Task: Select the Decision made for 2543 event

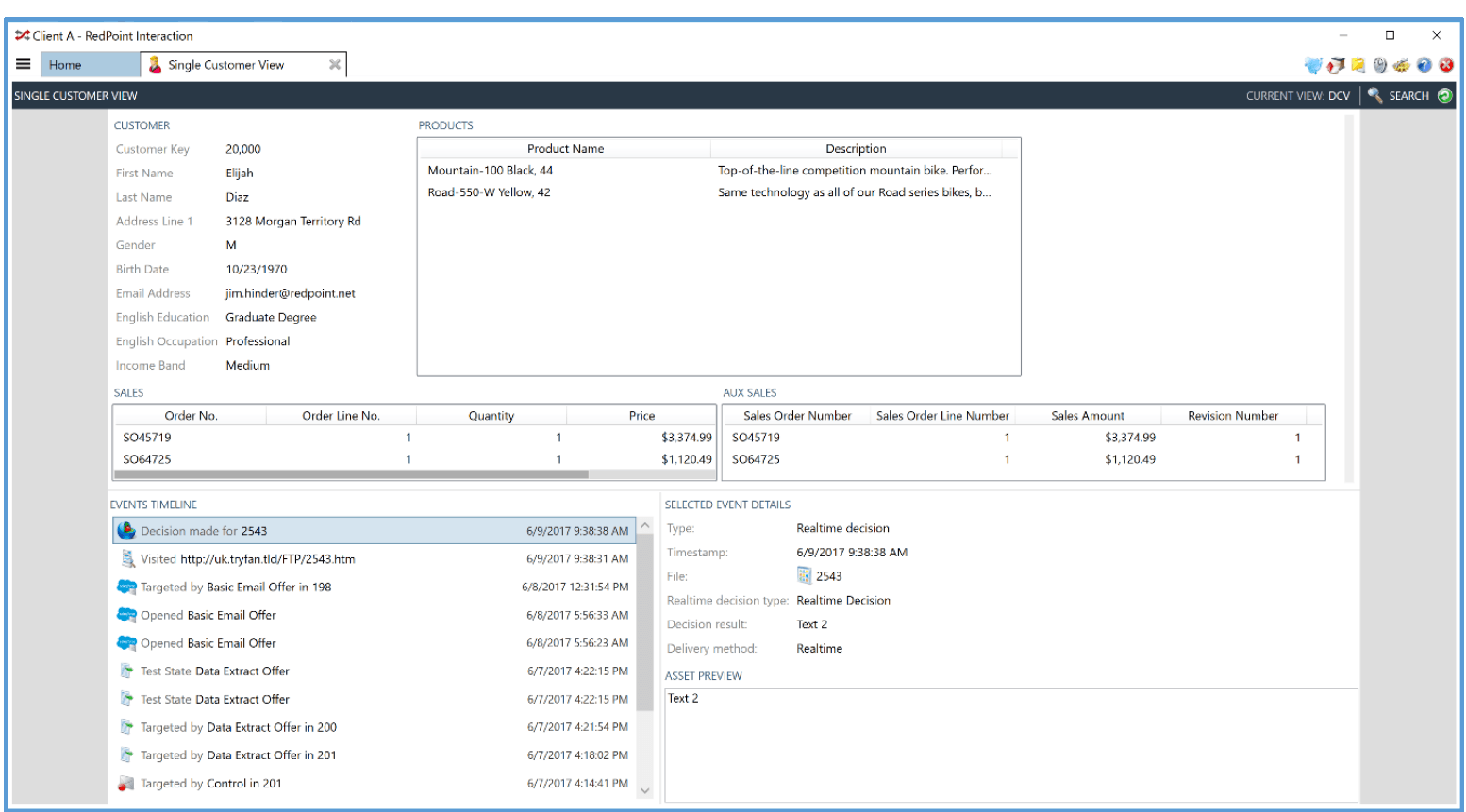Action: point(375,531)
